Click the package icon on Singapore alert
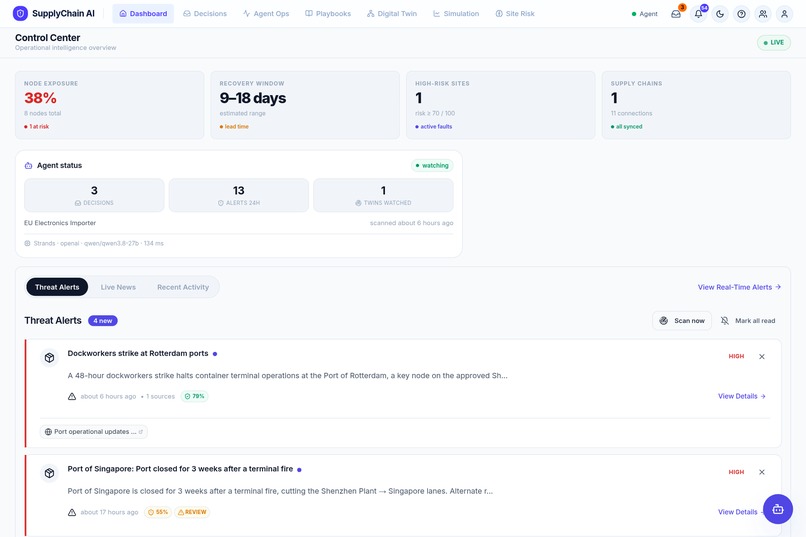806x537 pixels. click(x=49, y=473)
